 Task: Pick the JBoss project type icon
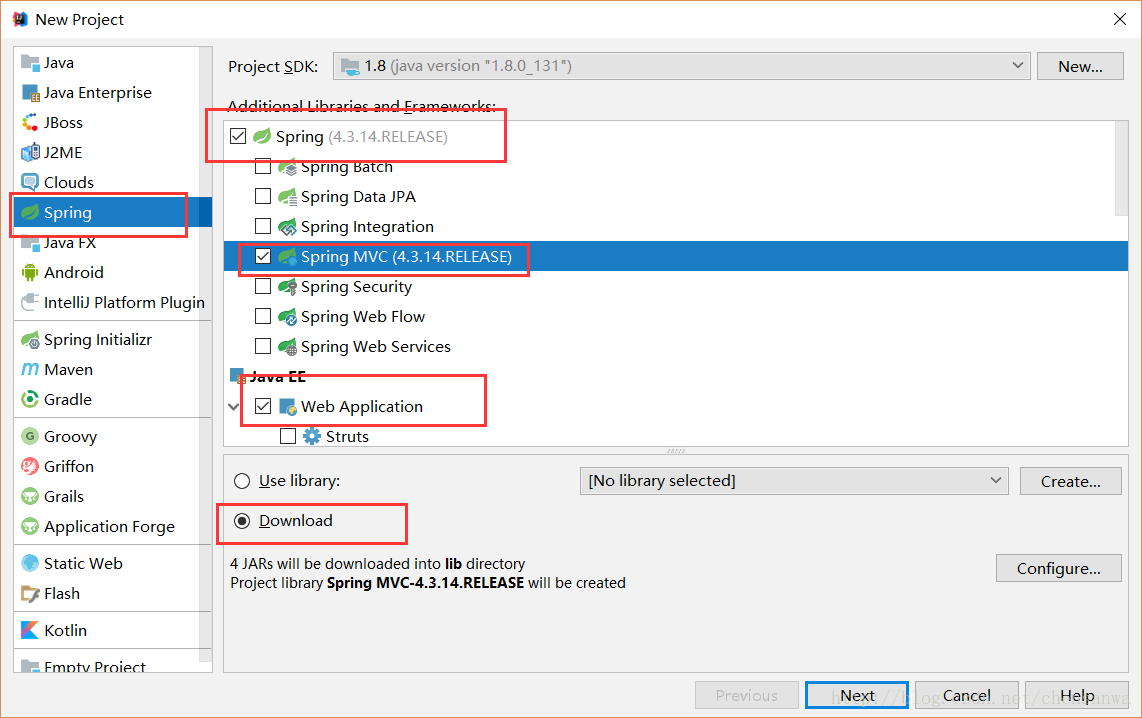30,122
